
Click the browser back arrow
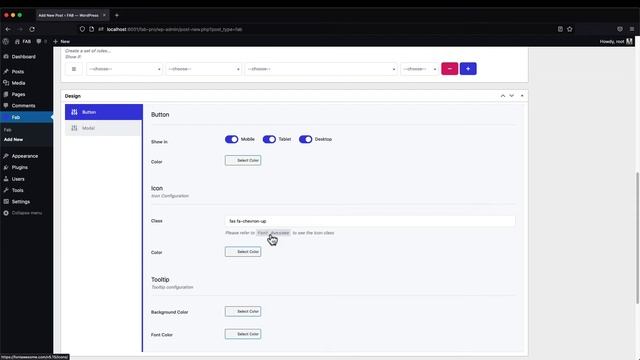click(8, 29)
